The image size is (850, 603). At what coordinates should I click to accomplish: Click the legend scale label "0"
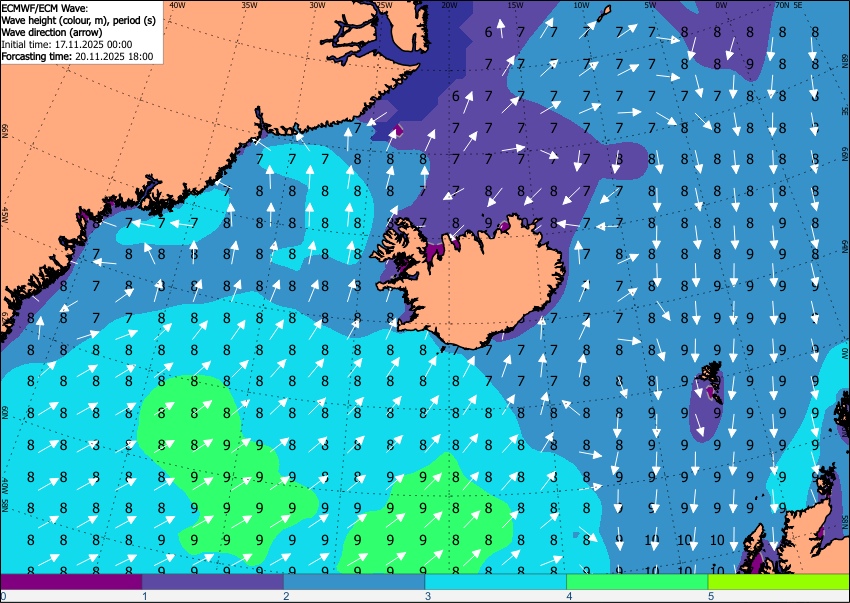[x=3, y=596]
